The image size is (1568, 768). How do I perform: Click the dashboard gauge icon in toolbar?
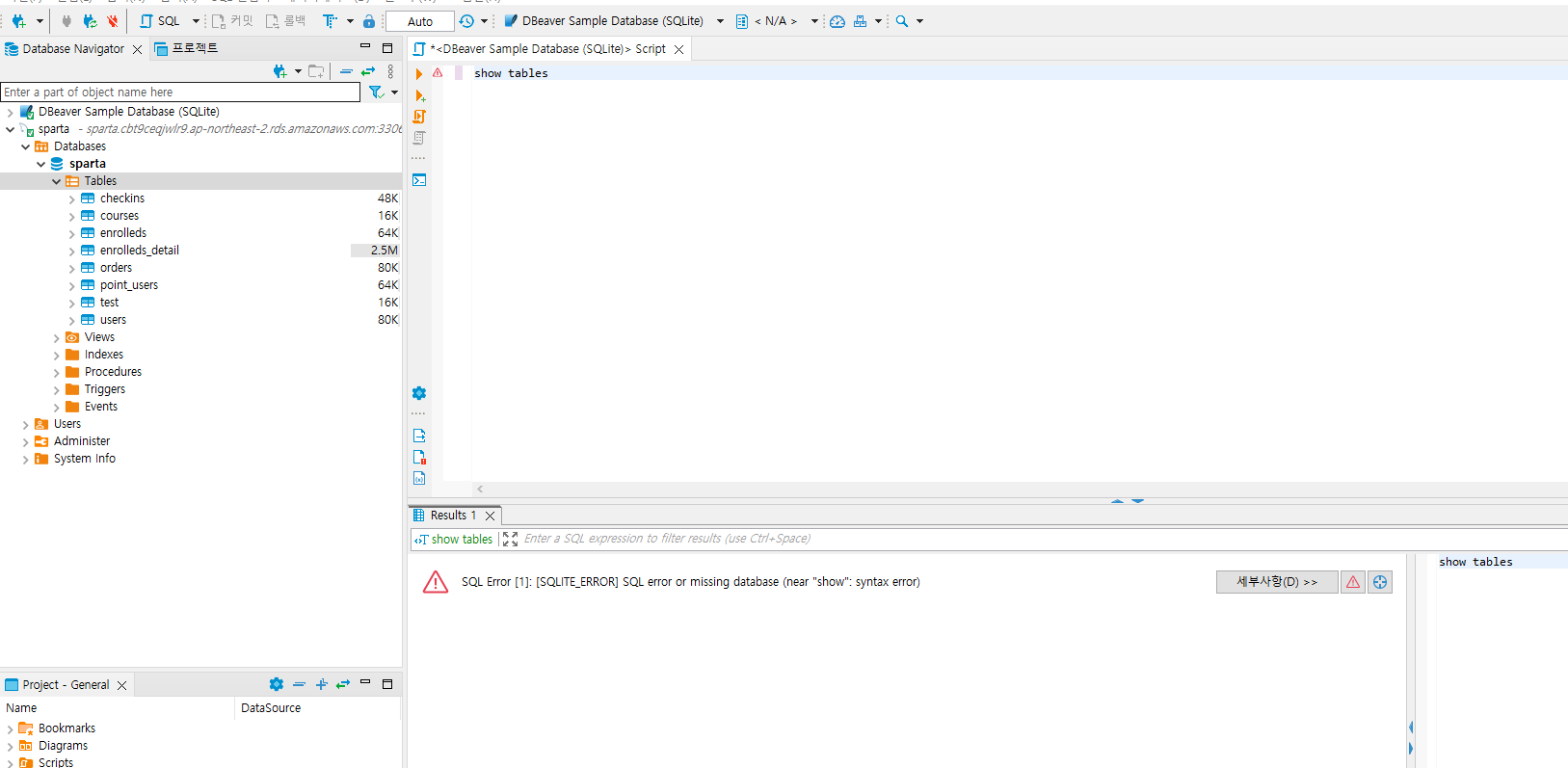(837, 21)
